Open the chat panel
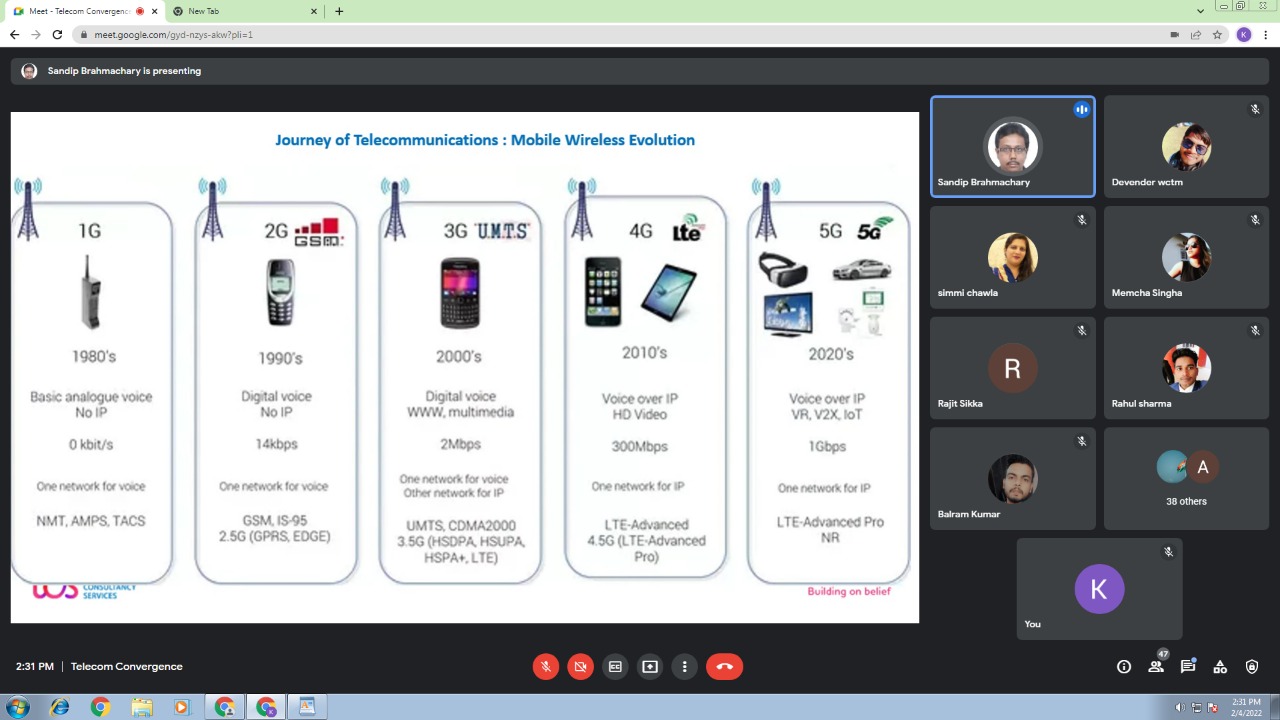Screen dimensions: 1280x720 (x=1188, y=667)
